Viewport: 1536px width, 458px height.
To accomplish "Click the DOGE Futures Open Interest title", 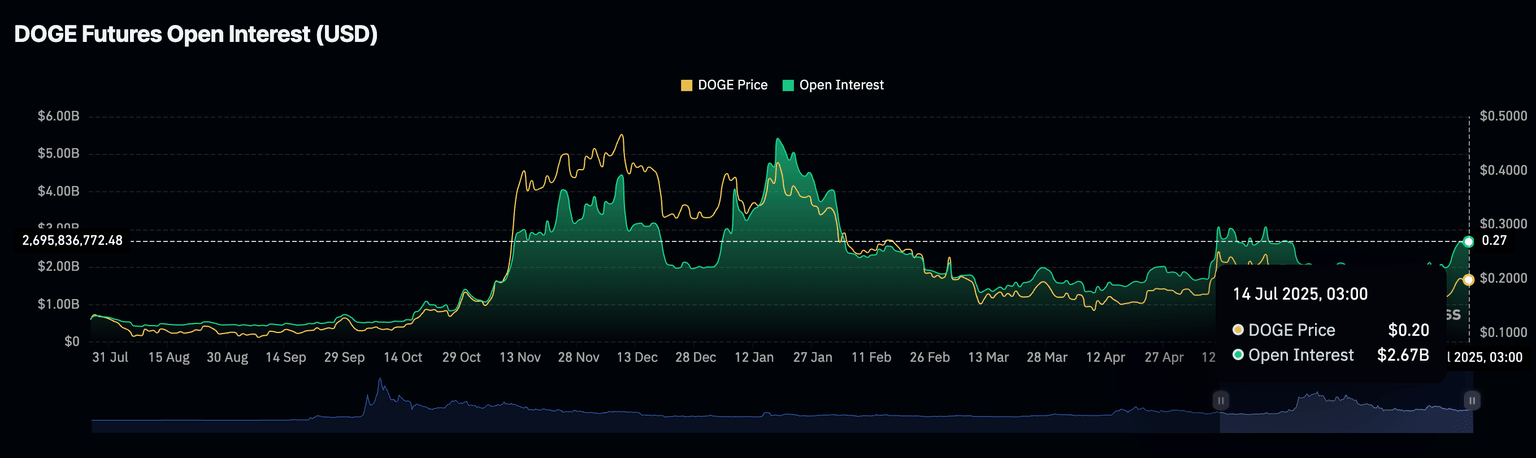I will pos(195,33).
